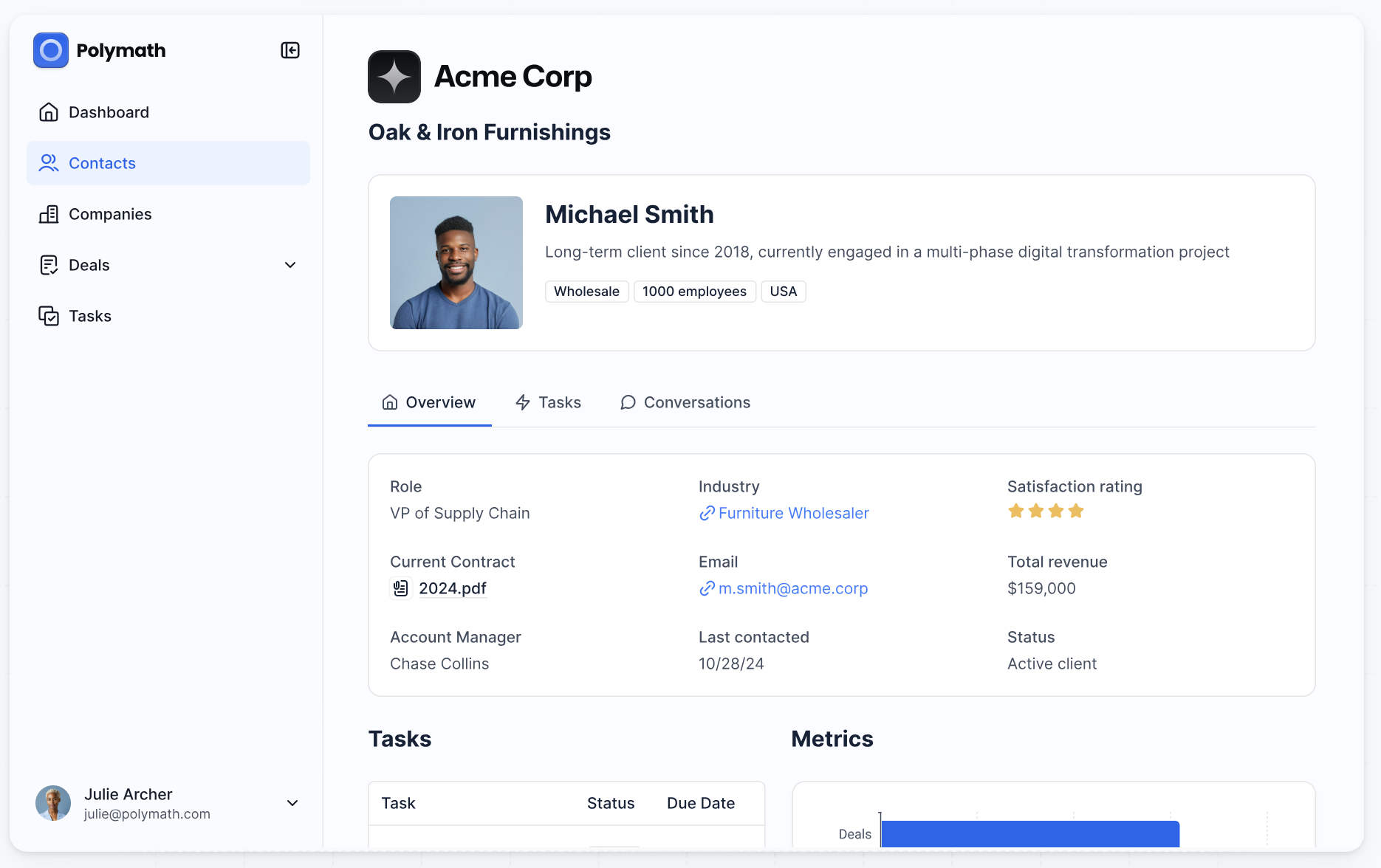Open the Julie Archer account dropdown chevron
This screenshot has height=868, width=1381.
292,803
